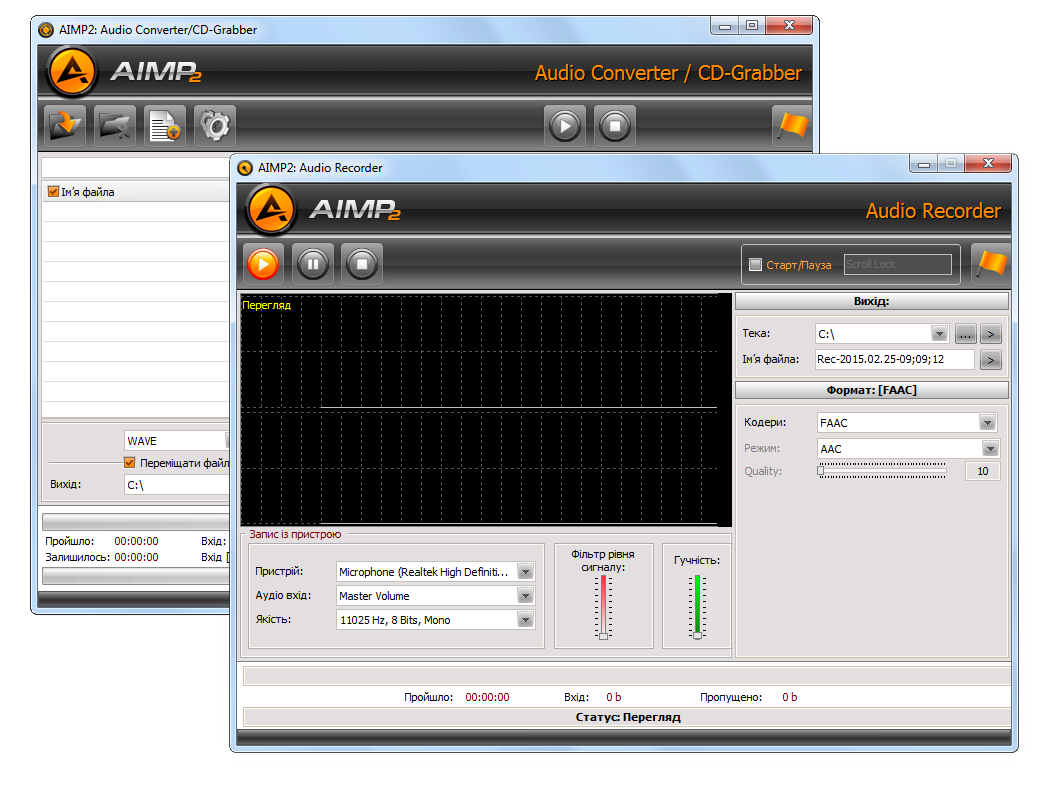
Task: Open the Аудіо вхід Master Volume dropdown
Action: [x=525, y=596]
